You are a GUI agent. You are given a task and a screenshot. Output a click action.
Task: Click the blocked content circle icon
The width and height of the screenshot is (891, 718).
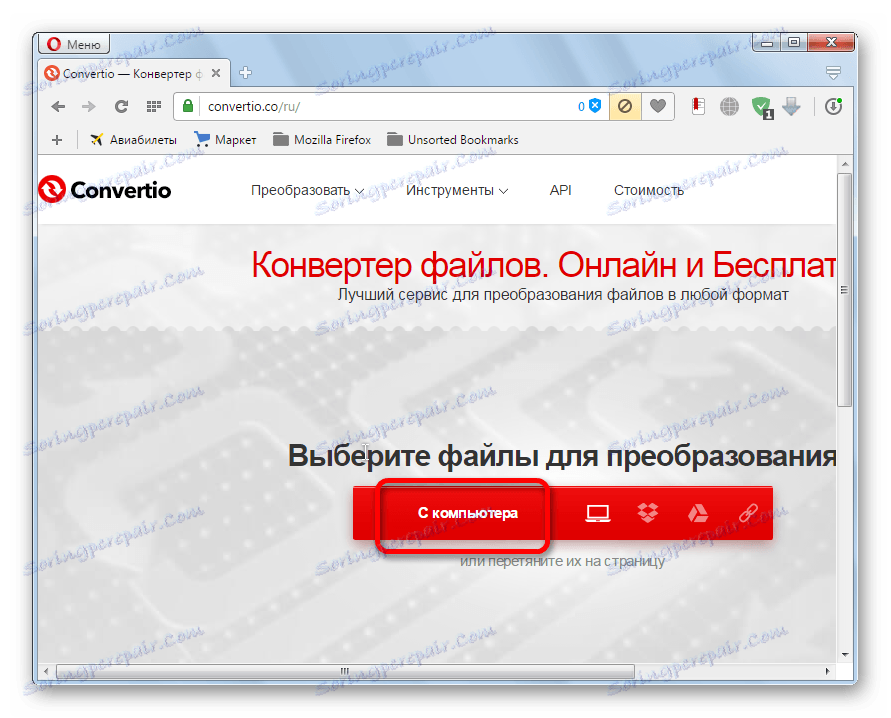coord(624,106)
